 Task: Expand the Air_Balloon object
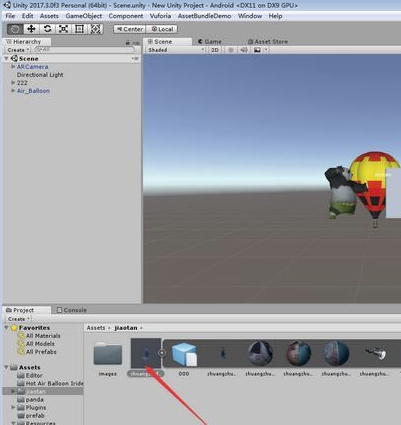(x=13, y=91)
